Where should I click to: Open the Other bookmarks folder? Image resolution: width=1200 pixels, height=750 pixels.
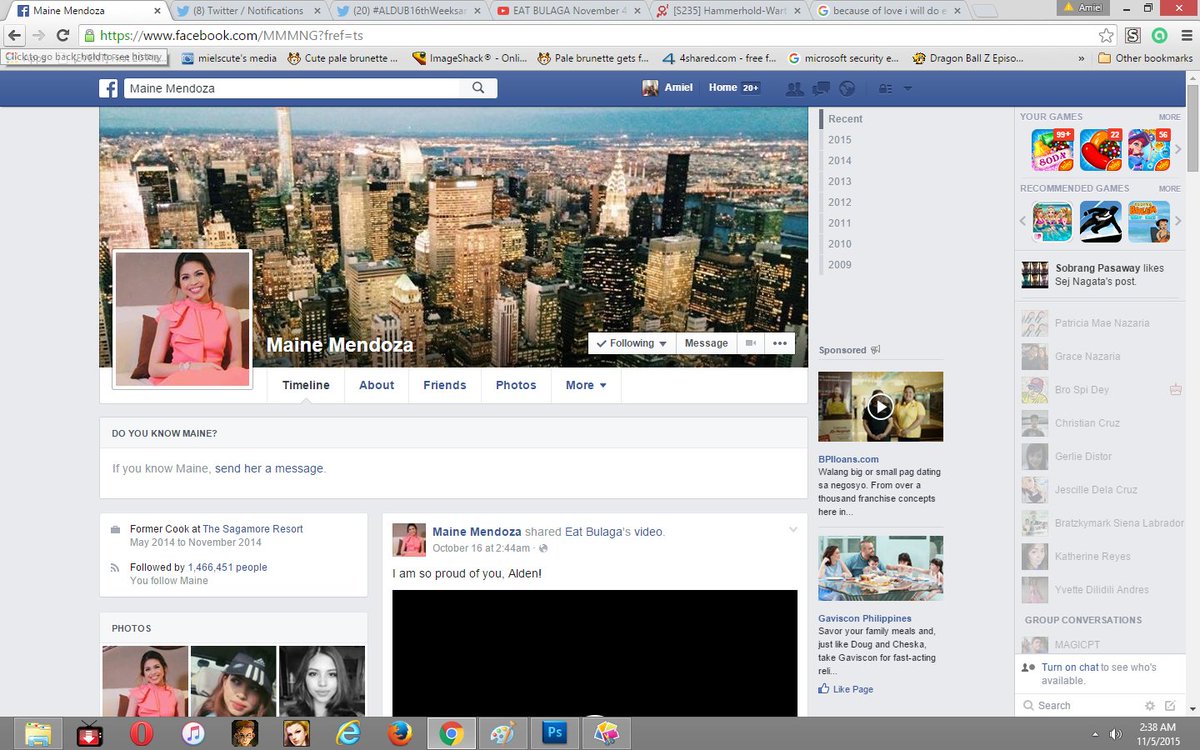[1145, 58]
